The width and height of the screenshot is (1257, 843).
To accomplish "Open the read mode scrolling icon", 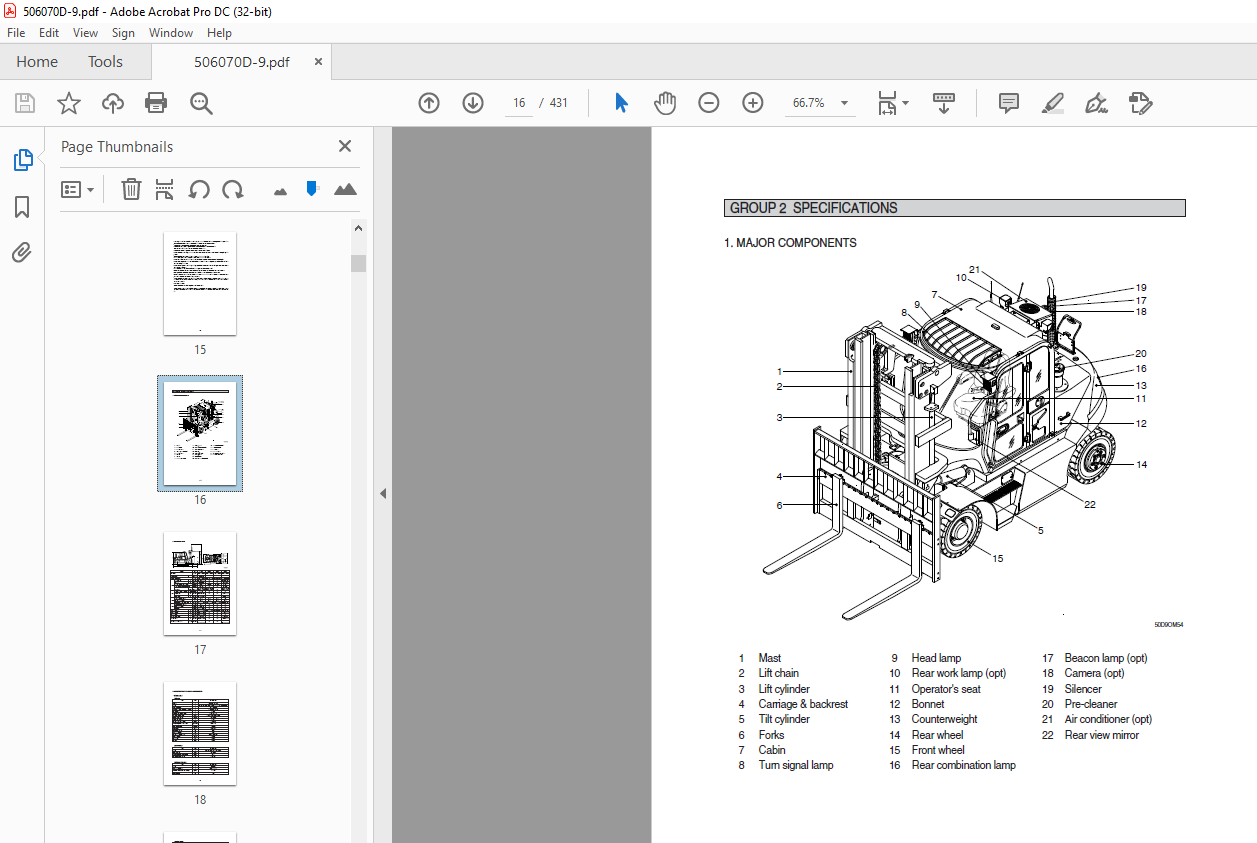I will (944, 103).
